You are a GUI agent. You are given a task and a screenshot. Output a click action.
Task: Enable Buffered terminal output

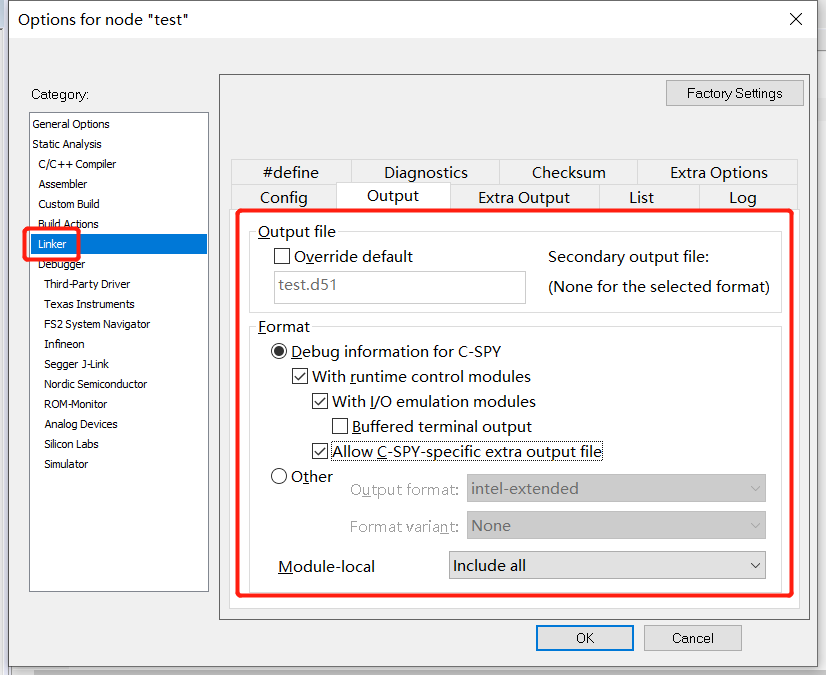tap(340, 426)
